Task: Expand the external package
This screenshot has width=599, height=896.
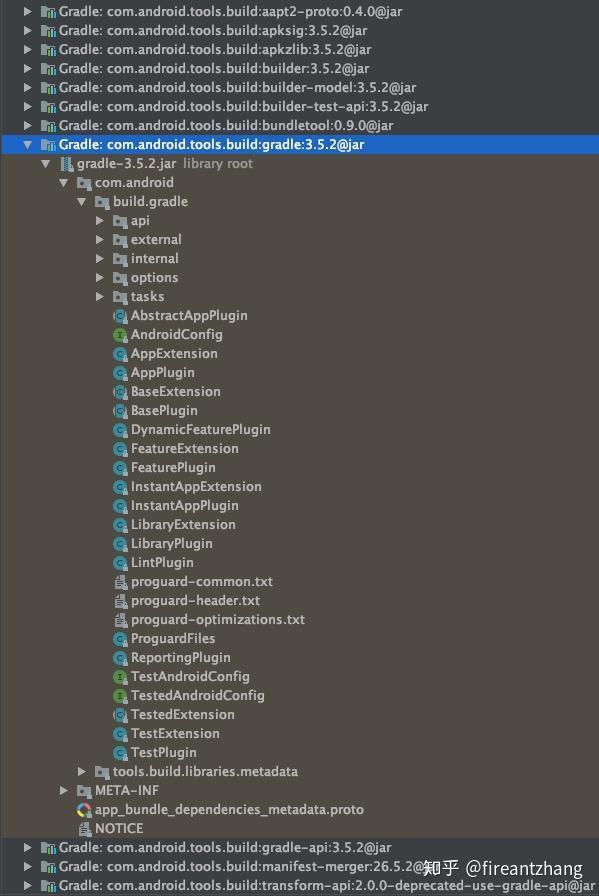Action: (x=100, y=240)
